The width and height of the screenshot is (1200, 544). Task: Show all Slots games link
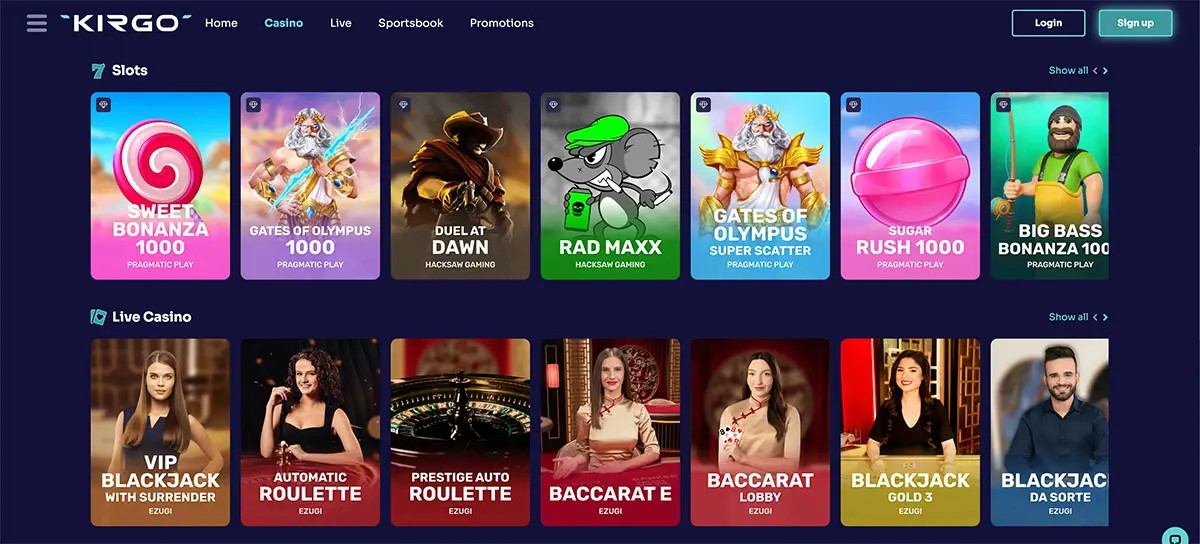pyautogui.click(x=1068, y=71)
